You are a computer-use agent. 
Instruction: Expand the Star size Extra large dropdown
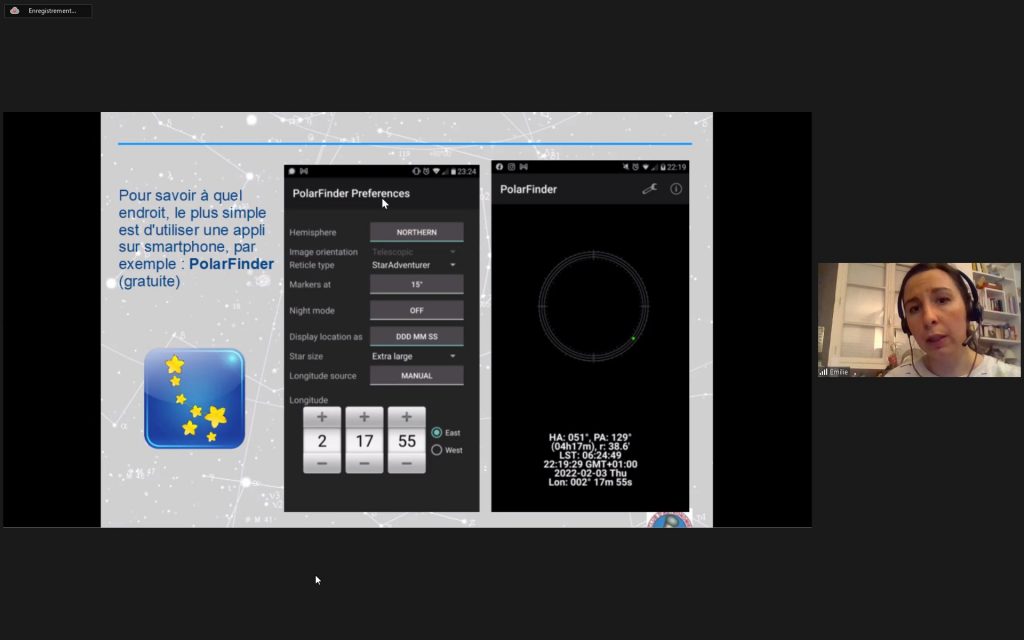(x=414, y=357)
